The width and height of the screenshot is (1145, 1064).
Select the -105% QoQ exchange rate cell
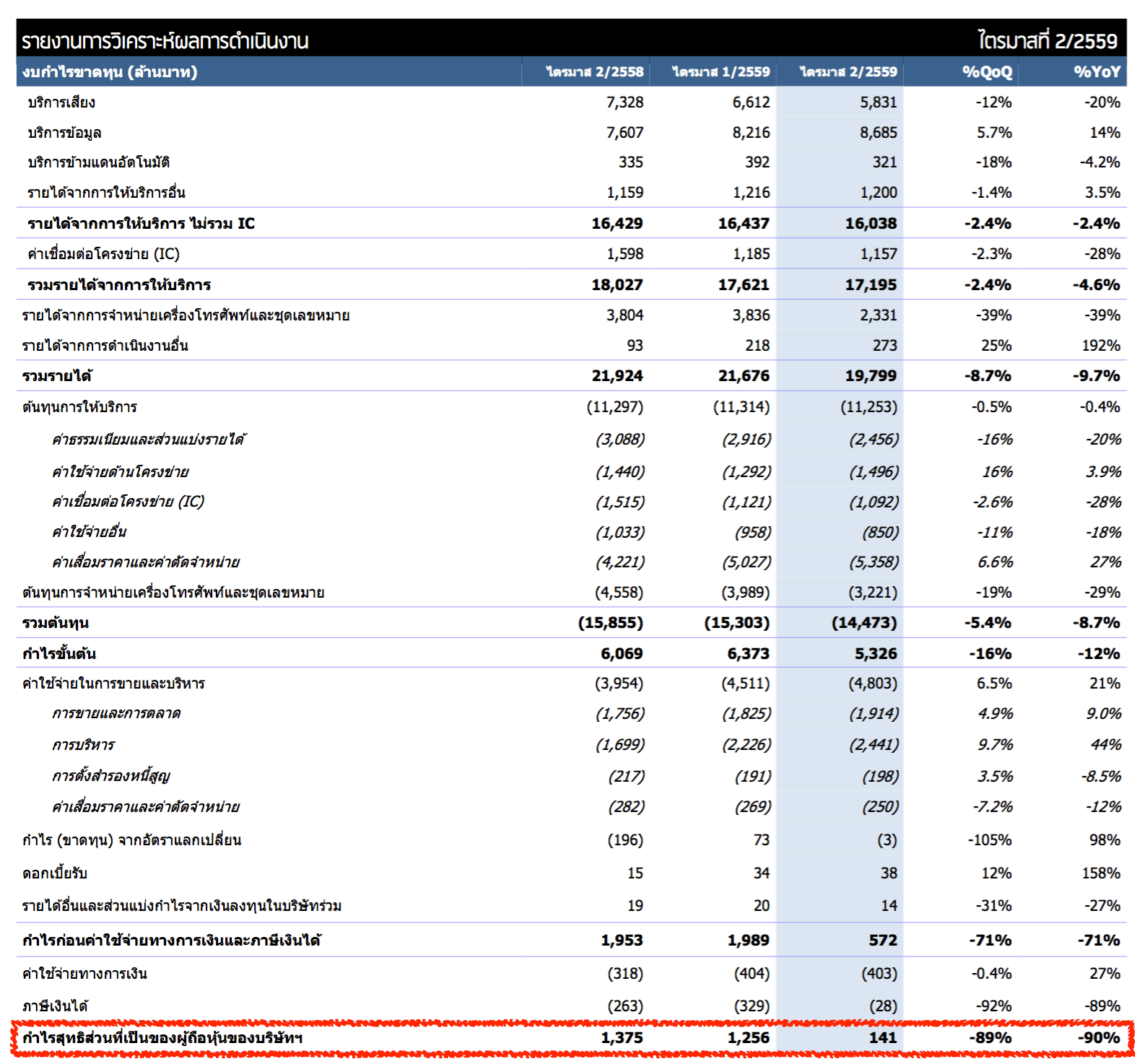coord(989,840)
